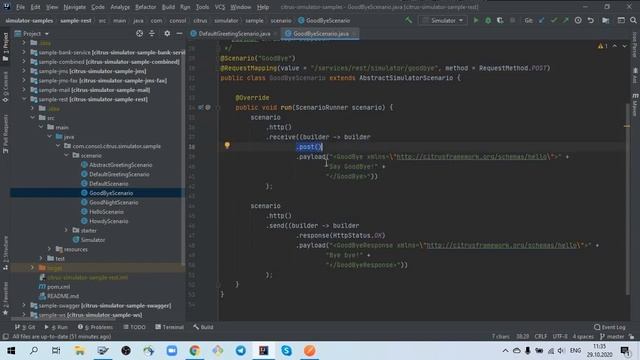Open the Structure side tool window

[5, 252]
